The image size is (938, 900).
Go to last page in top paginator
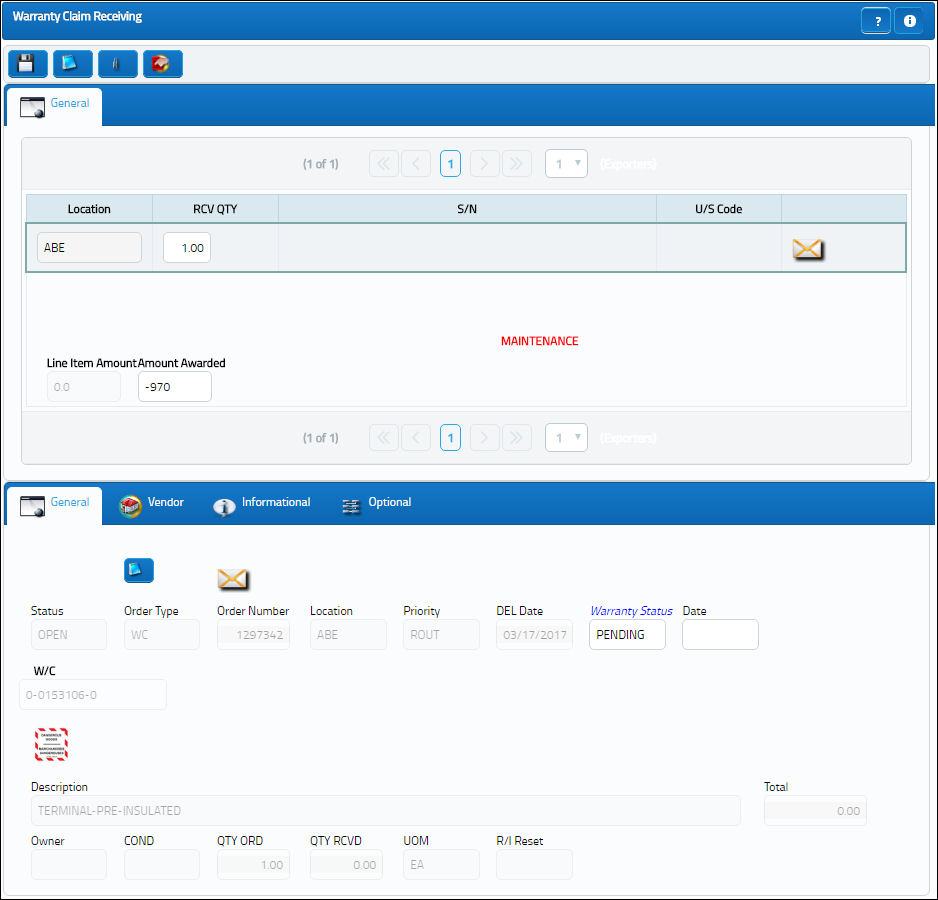pos(517,163)
